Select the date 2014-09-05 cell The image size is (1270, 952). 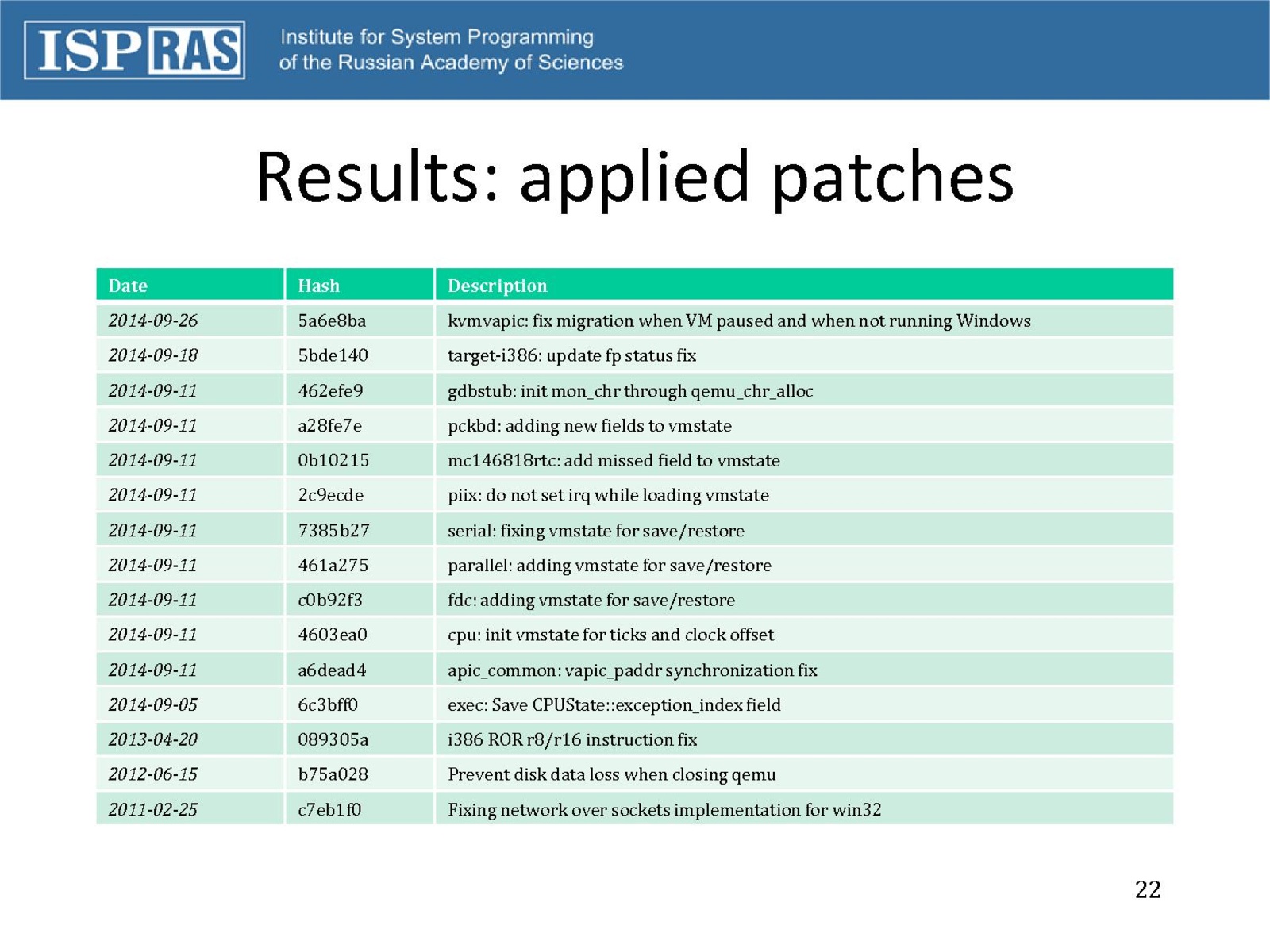coord(153,704)
